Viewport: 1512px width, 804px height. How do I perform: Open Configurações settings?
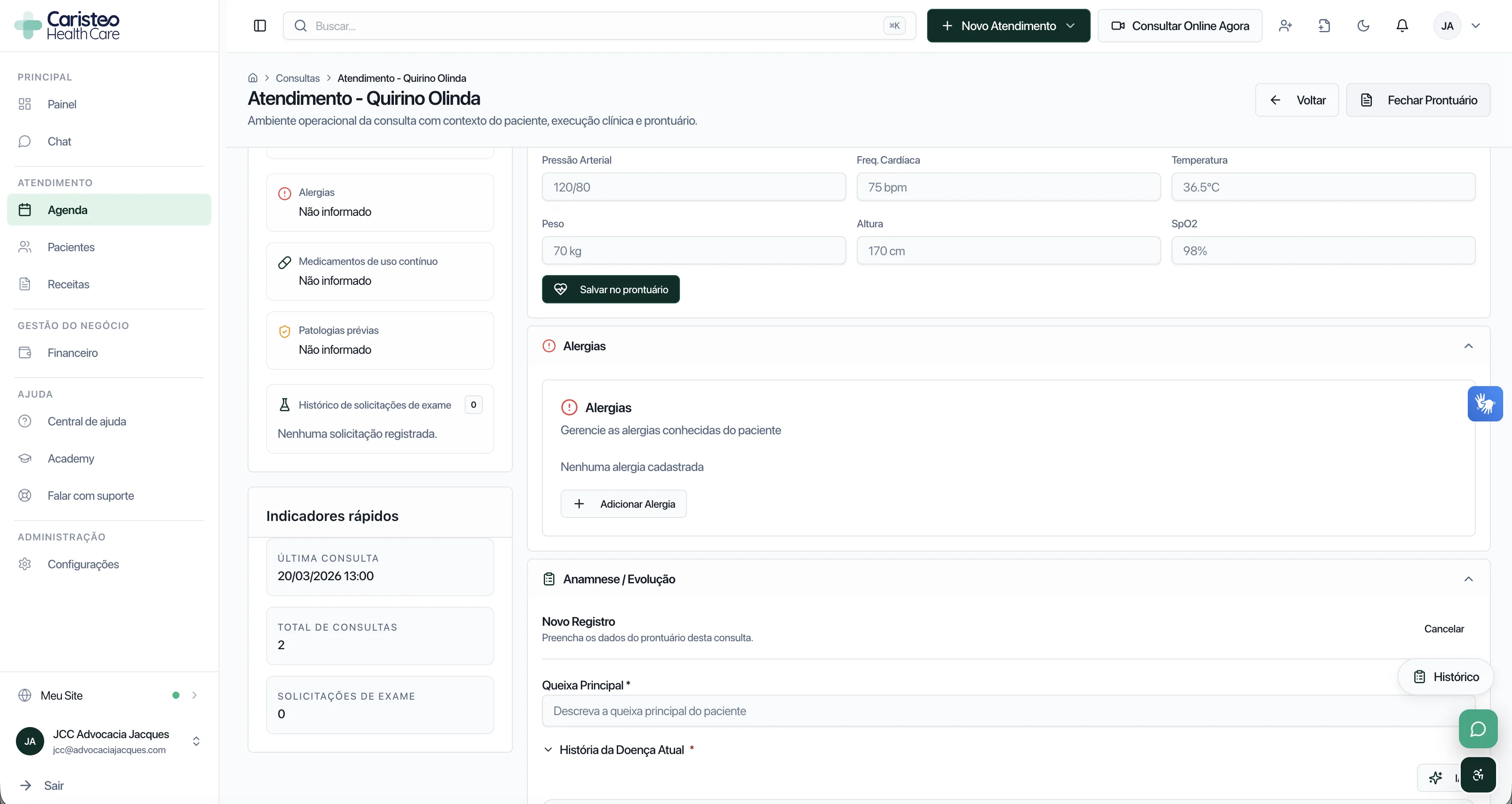click(109, 564)
